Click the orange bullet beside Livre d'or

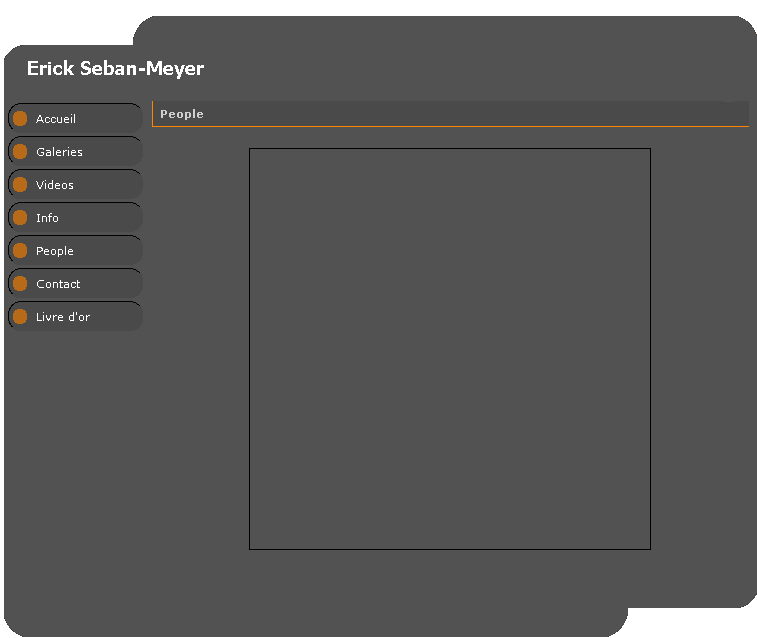[x=20, y=317]
